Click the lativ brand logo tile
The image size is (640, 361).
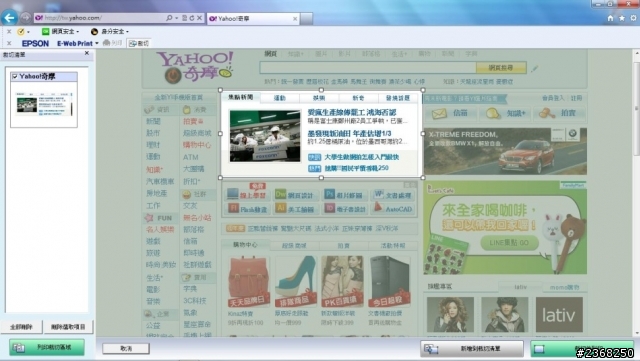click(559, 314)
